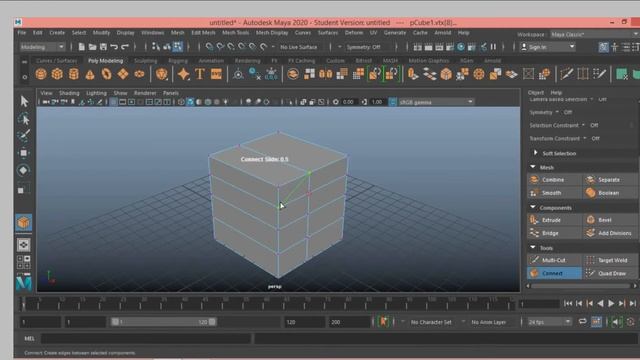
Task: Open the File menu
Action: 22,33
